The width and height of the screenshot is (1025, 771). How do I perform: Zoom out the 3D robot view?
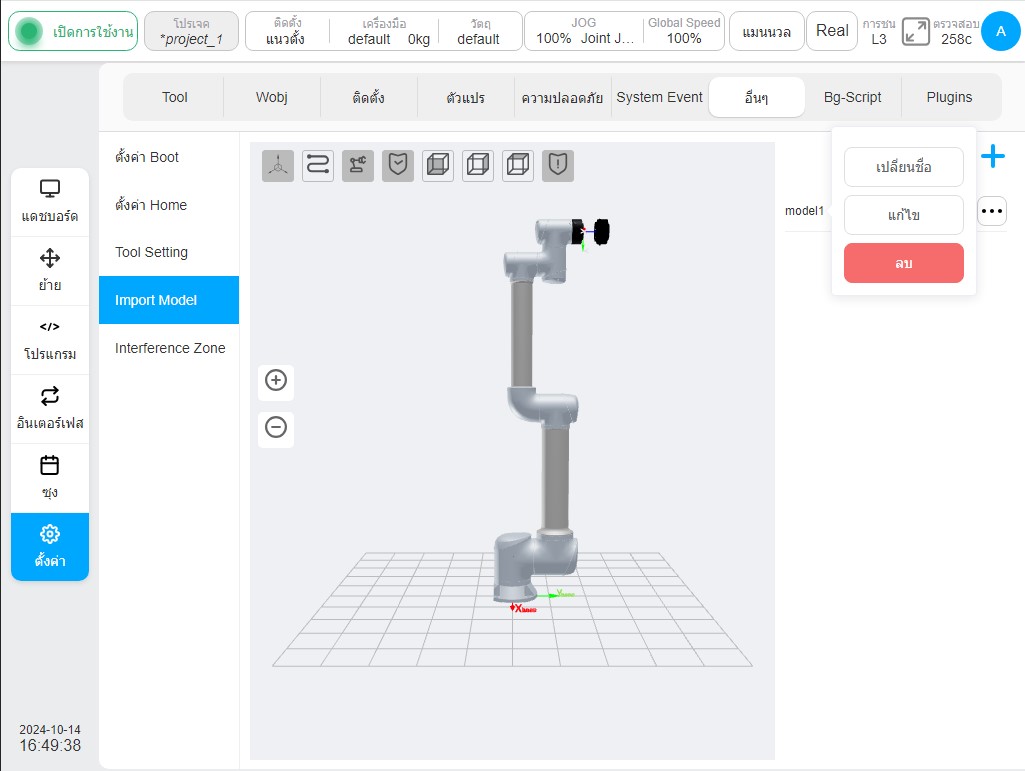[x=276, y=428]
